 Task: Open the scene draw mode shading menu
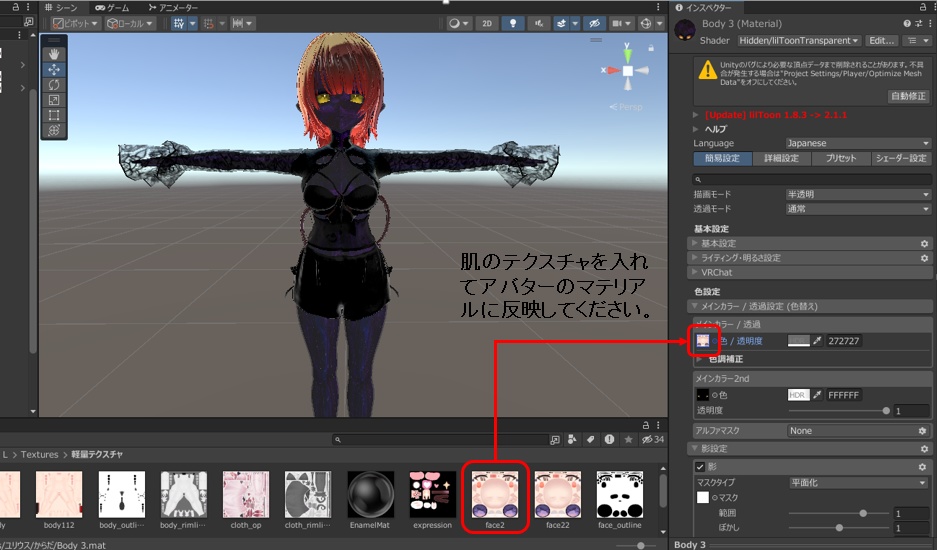[x=458, y=23]
